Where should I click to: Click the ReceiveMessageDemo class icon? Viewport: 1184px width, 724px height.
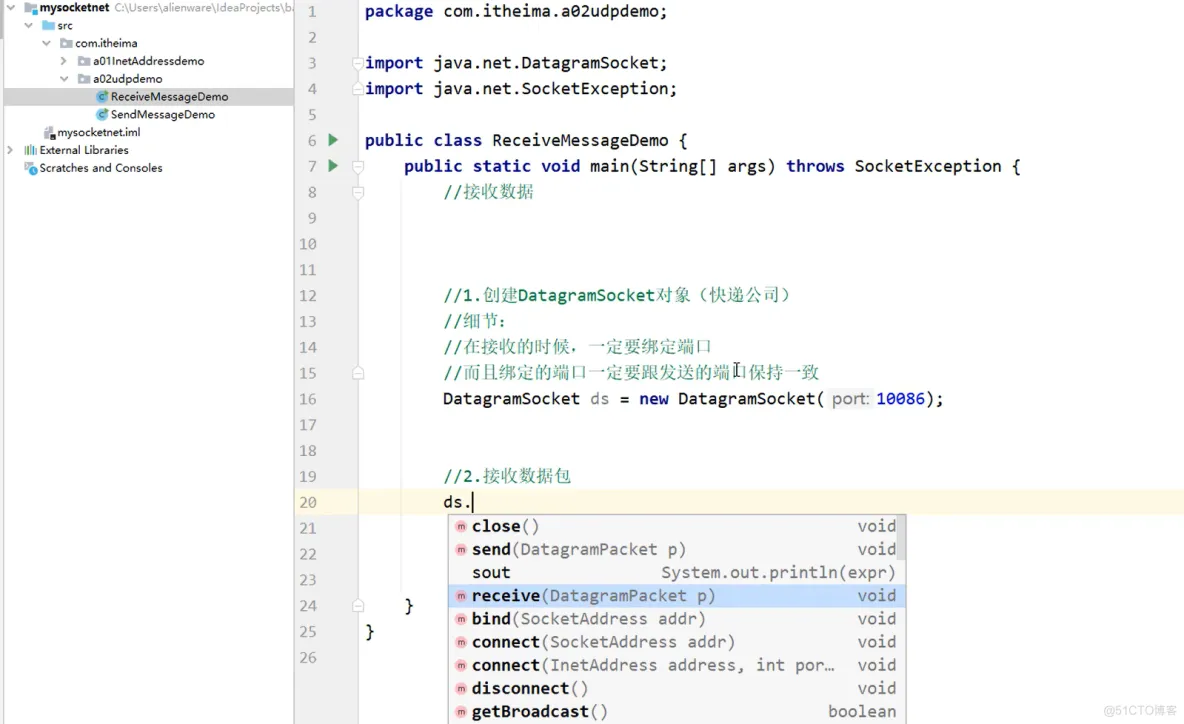(x=101, y=96)
